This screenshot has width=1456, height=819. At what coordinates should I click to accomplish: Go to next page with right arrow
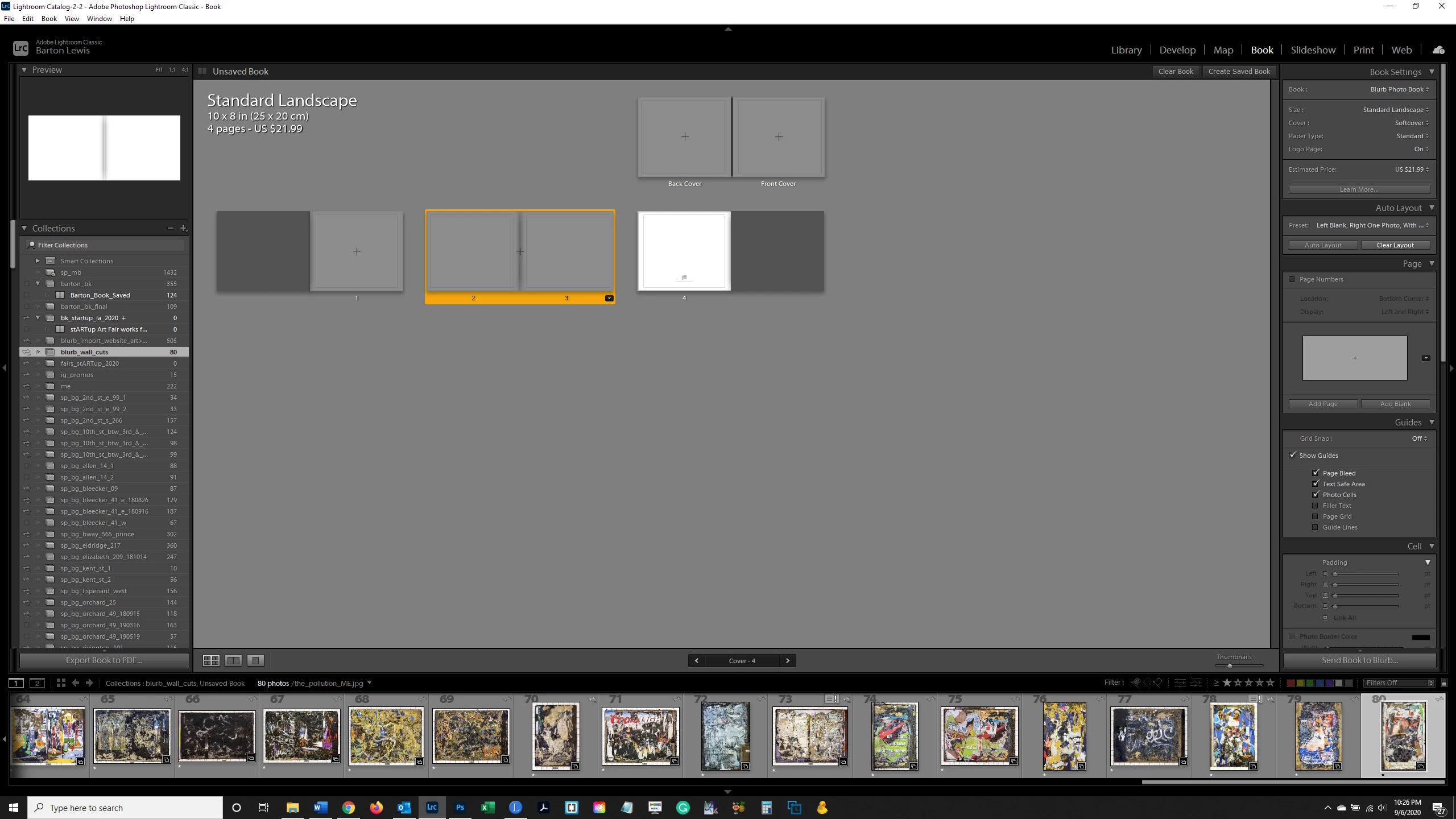point(788,660)
